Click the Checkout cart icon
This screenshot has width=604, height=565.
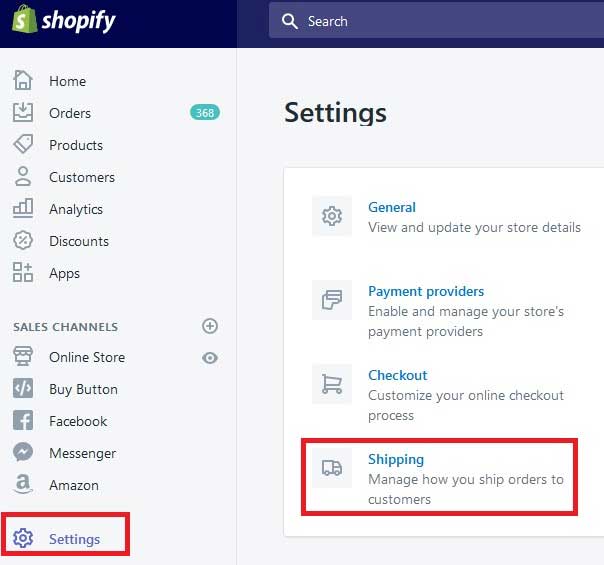point(332,384)
